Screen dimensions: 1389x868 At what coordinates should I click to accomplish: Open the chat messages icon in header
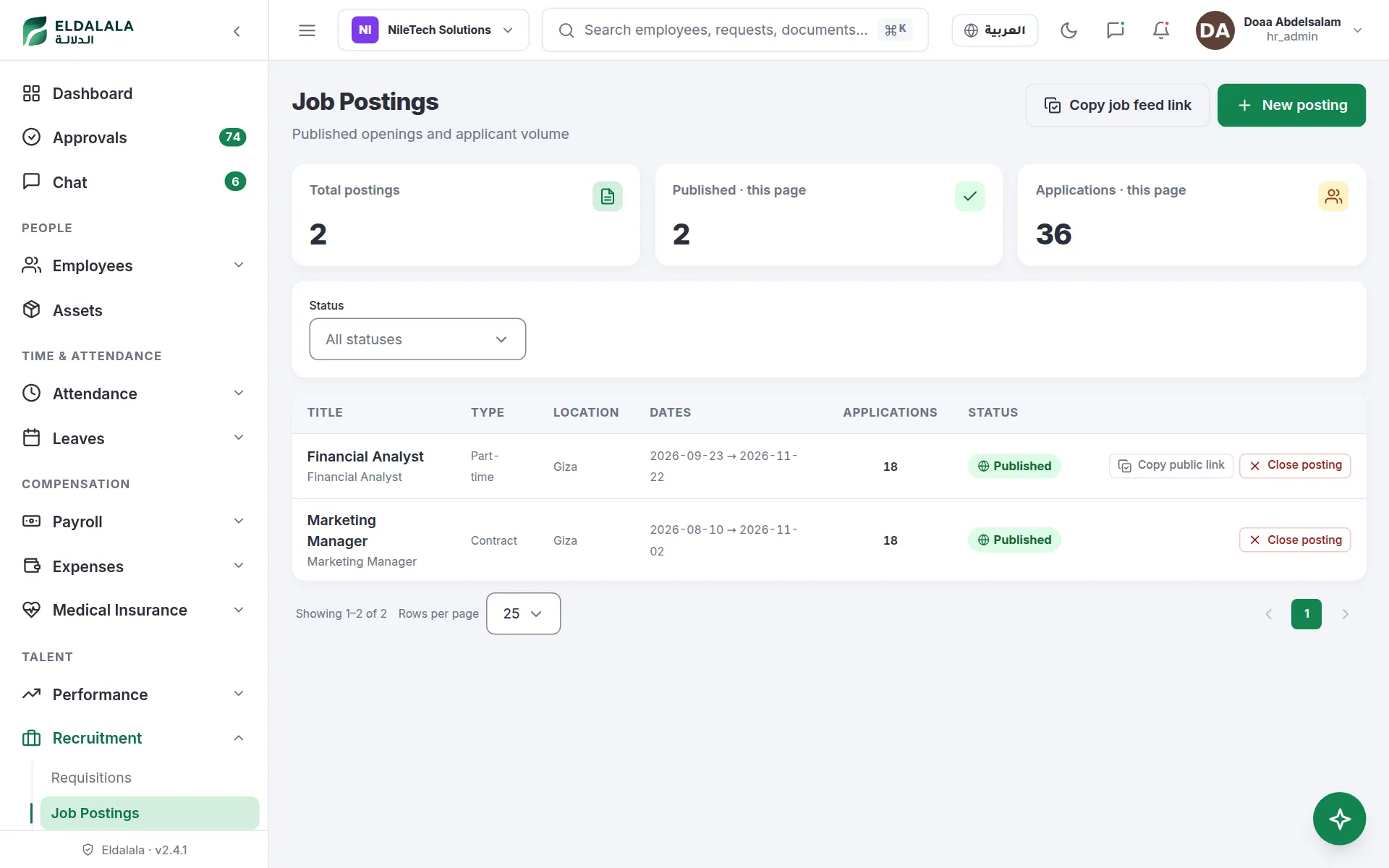(1115, 30)
